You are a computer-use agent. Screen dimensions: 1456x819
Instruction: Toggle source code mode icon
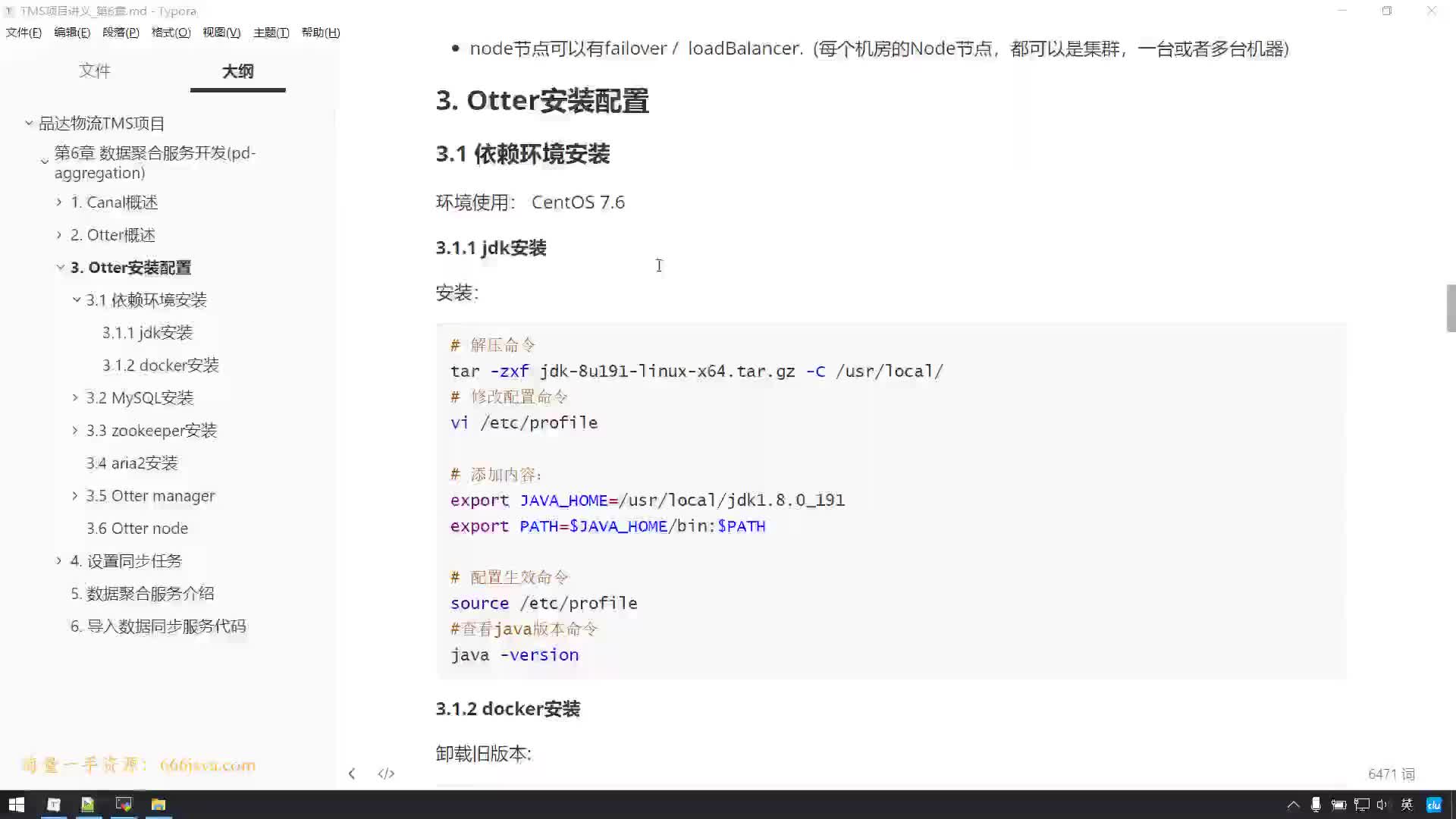386,773
